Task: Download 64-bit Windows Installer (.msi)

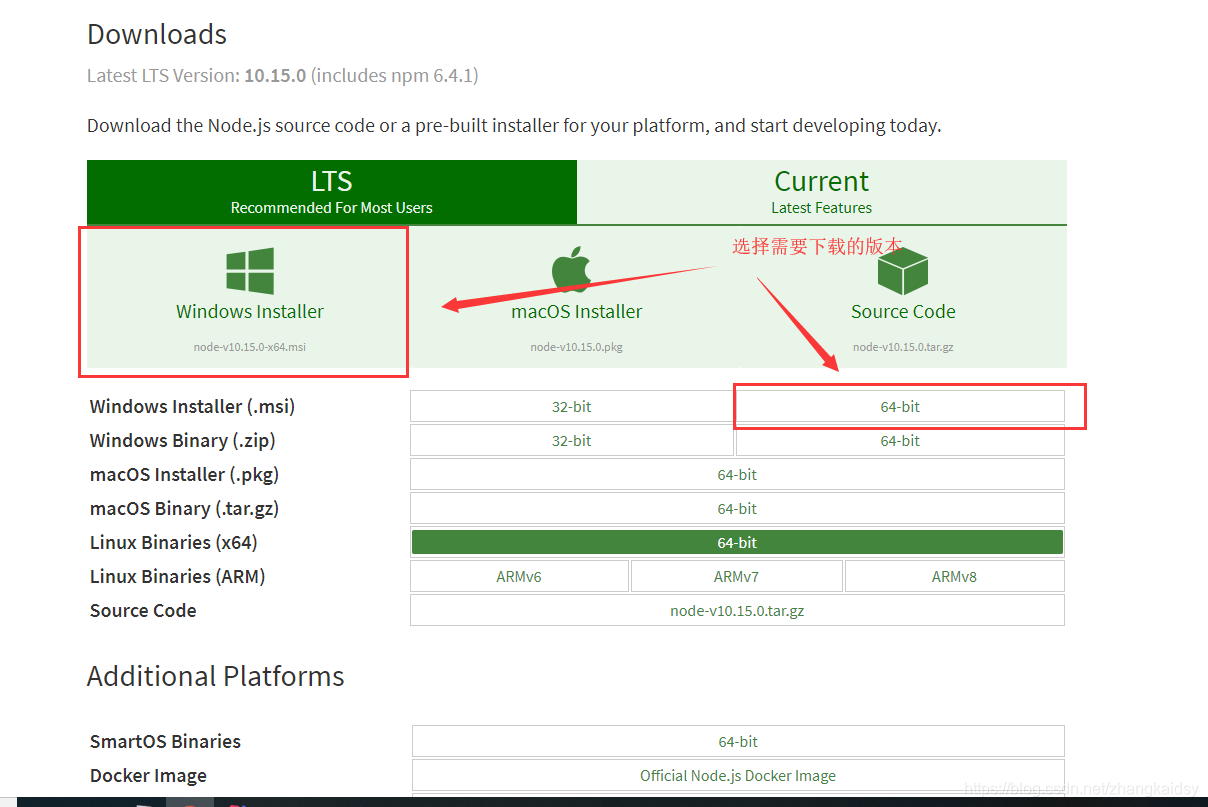Action: [900, 407]
